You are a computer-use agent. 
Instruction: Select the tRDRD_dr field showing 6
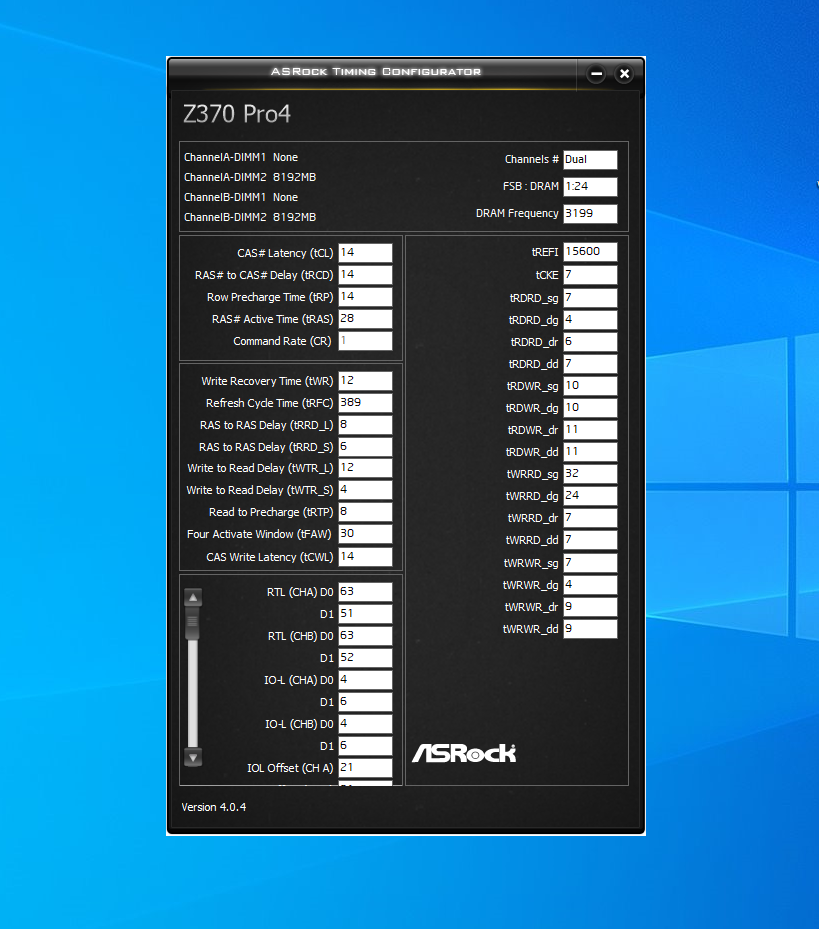pyautogui.click(x=590, y=341)
